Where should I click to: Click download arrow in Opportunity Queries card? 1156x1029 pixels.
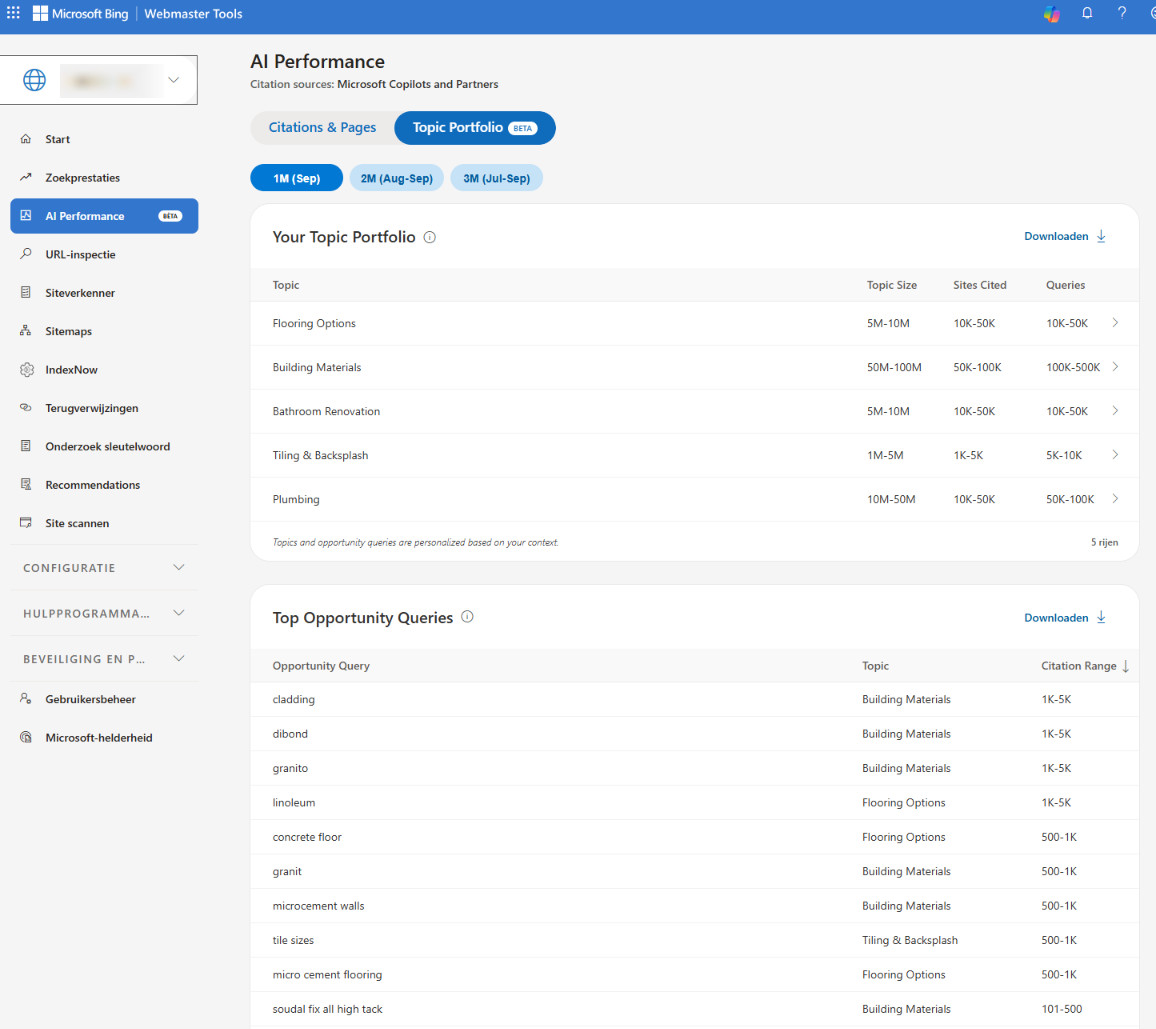pos(1101,617)
